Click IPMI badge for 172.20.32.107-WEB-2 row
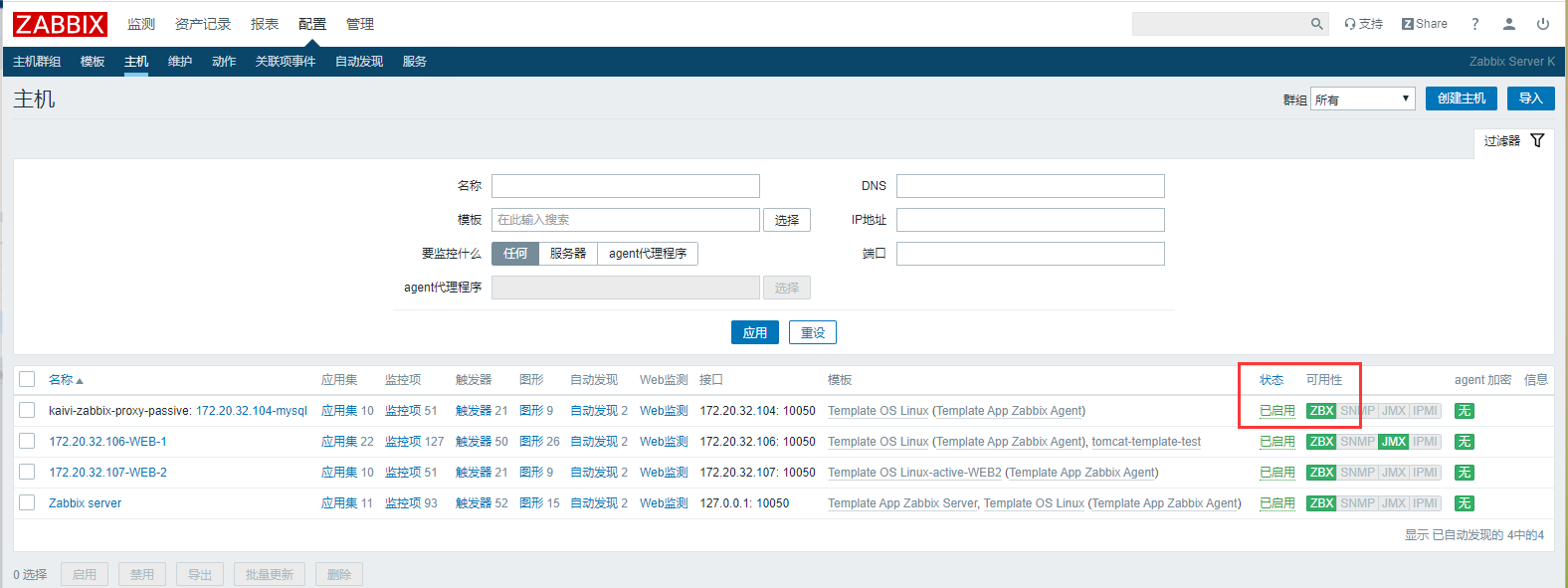 (x=1426, y=473)
